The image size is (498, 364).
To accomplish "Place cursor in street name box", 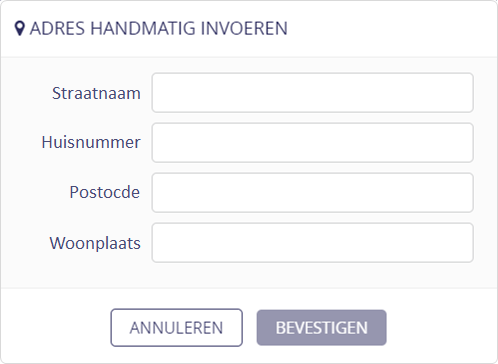I will pyautogui.click(x=313, y=93).
